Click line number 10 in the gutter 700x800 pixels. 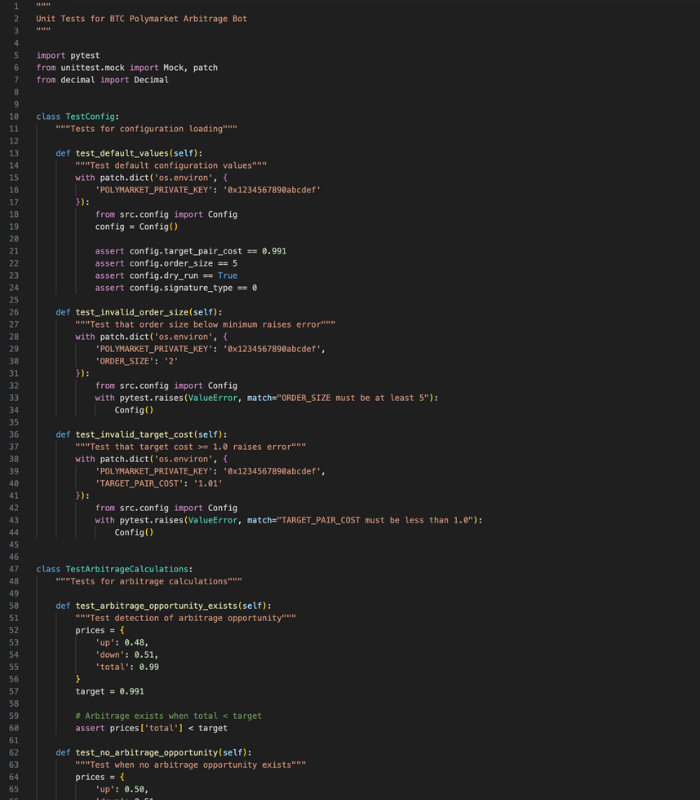click(14, 116)
